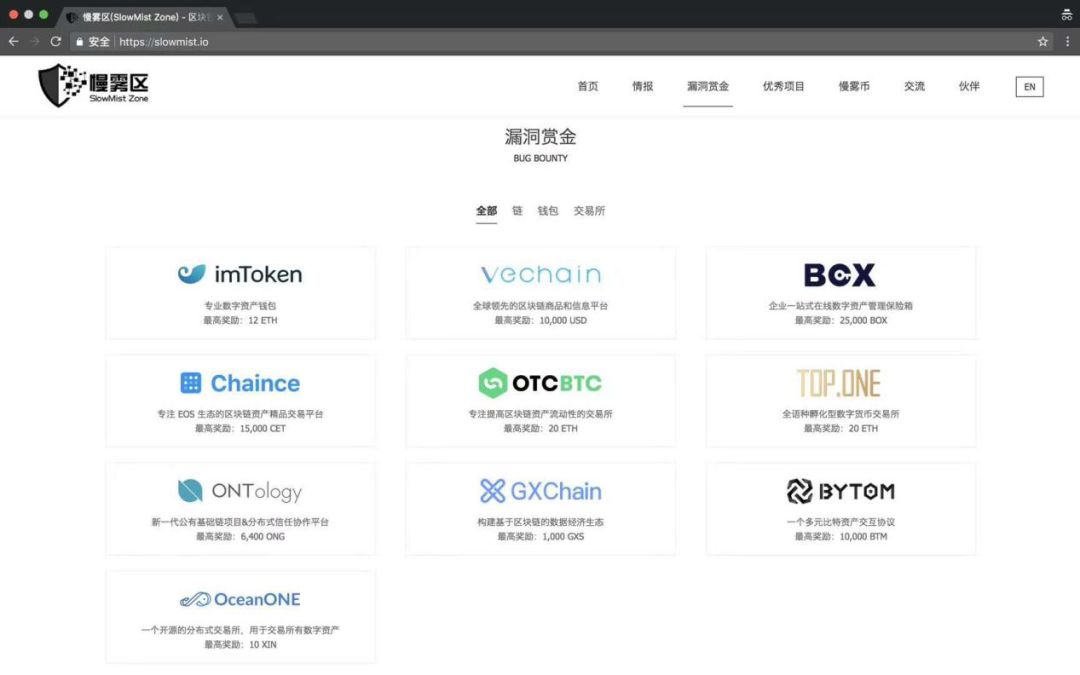
Task: Click the tab favicon for SlowMist Zone
Action: pos(71,17)
